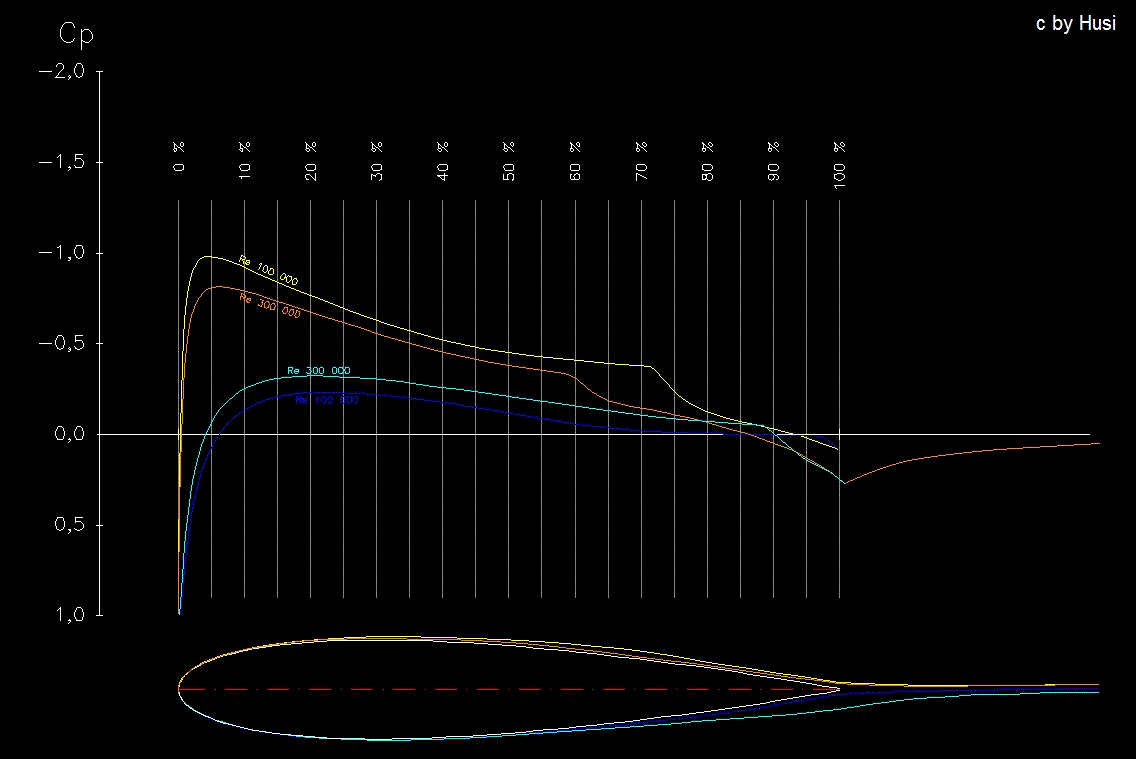Select the blue Re 100 000 curve label
Image resolution: width=1136 pixels, height=759 pixels.
tap(326, 400)
